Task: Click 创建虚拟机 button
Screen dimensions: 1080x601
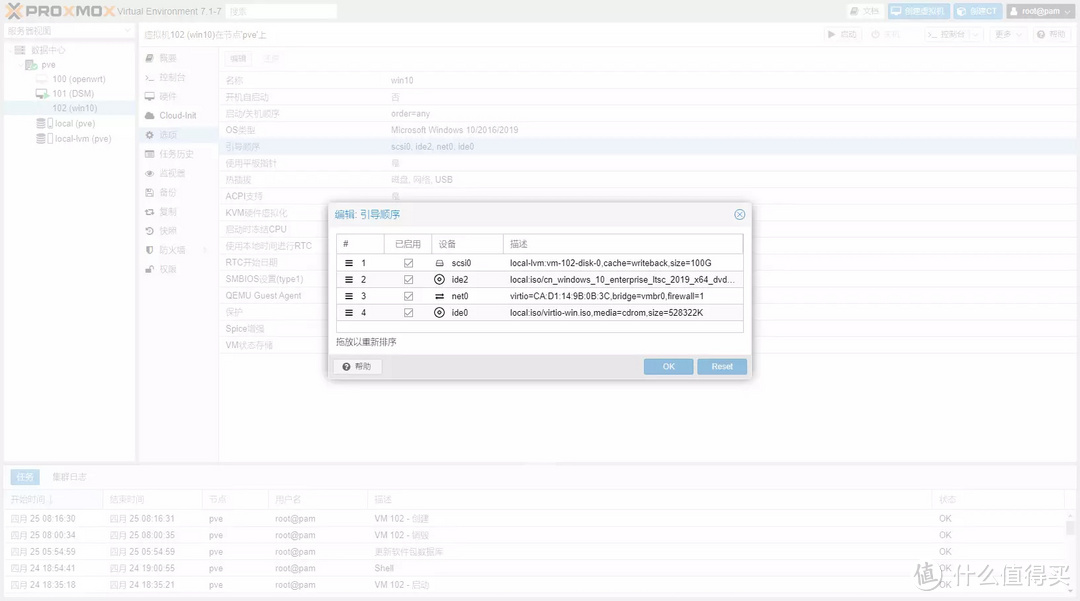Action: coord(919,11)
